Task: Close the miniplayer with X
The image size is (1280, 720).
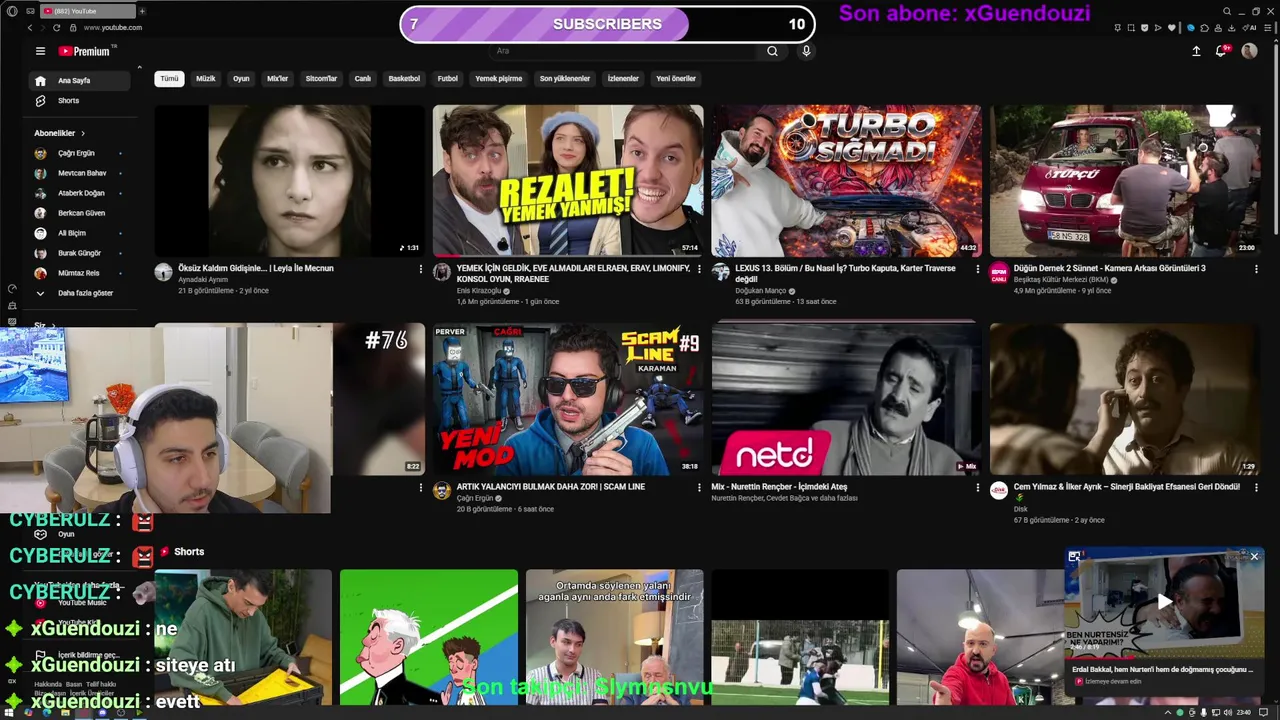Action: coord(1254,557)
